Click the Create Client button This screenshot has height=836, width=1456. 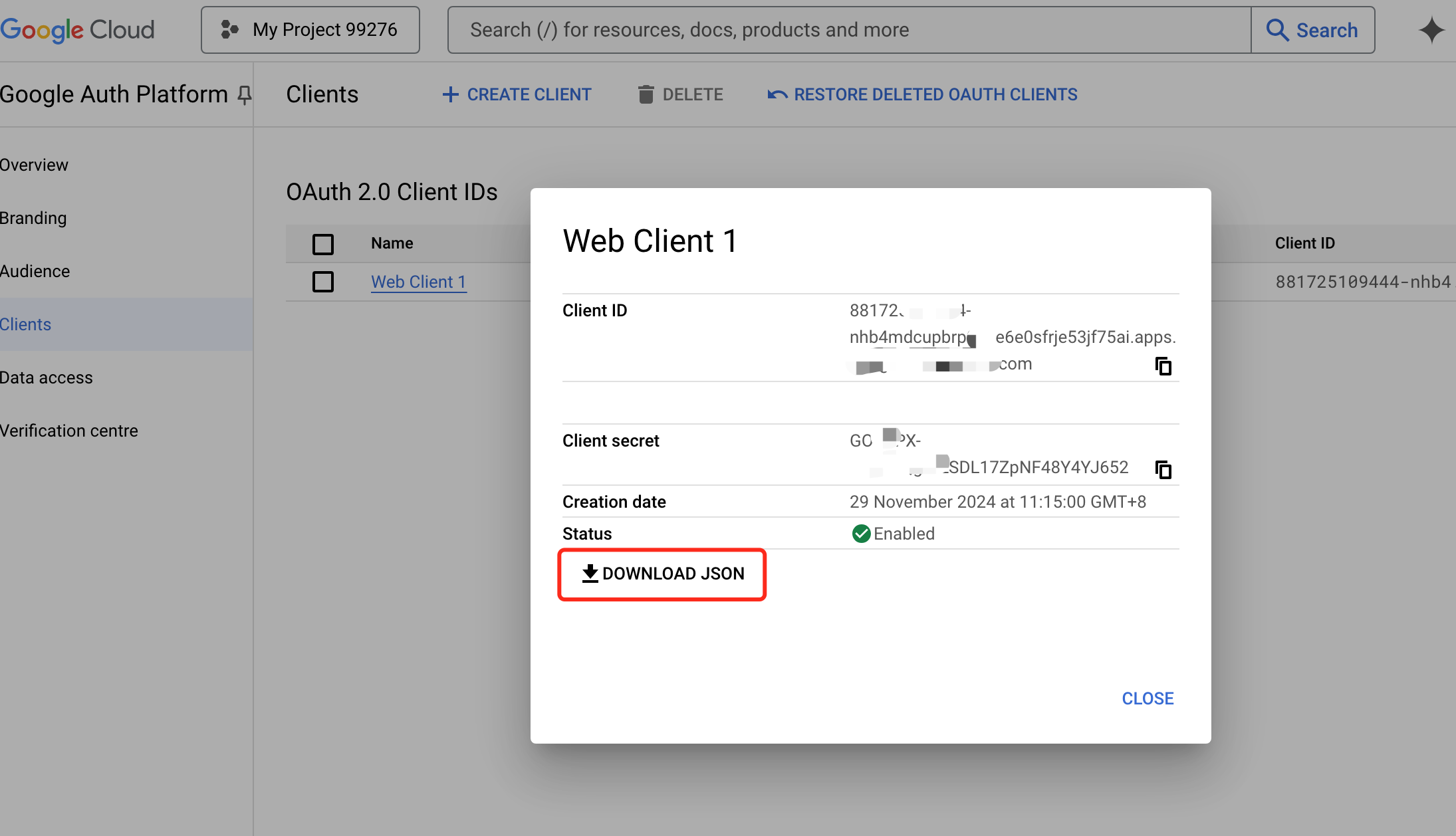coord(517,94)
